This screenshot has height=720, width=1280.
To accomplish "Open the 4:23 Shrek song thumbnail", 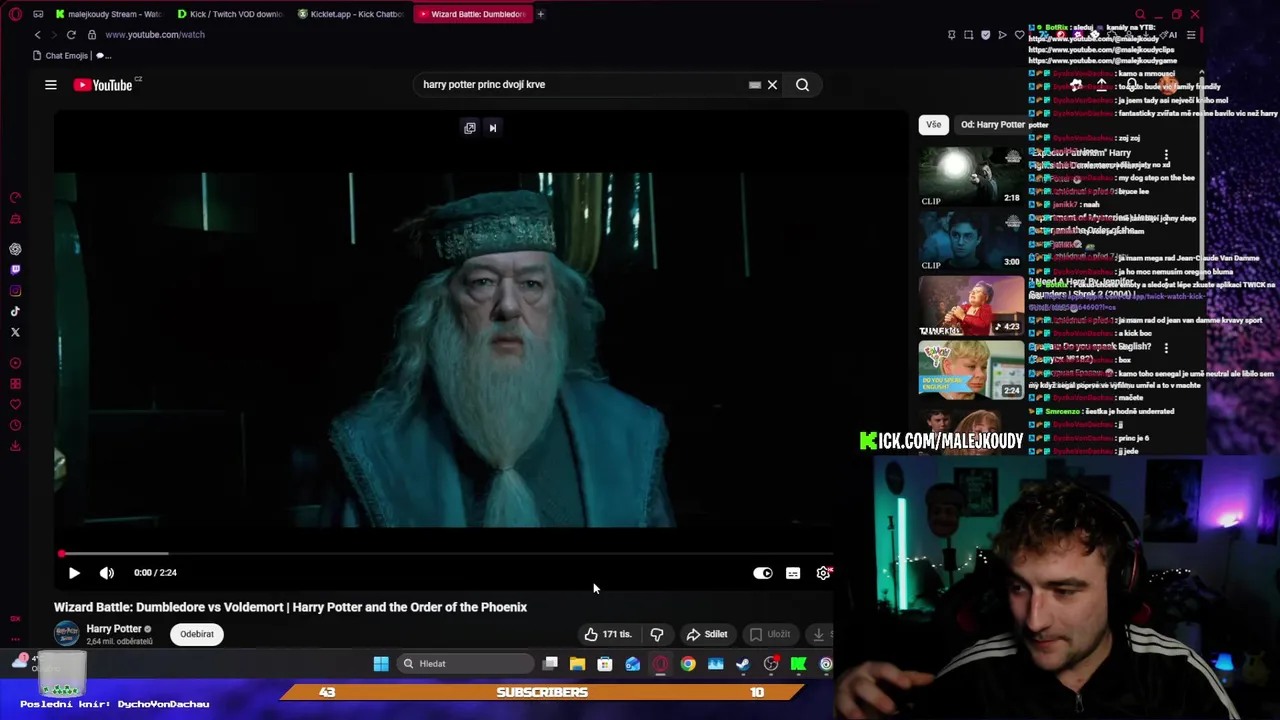I will 971,305.
